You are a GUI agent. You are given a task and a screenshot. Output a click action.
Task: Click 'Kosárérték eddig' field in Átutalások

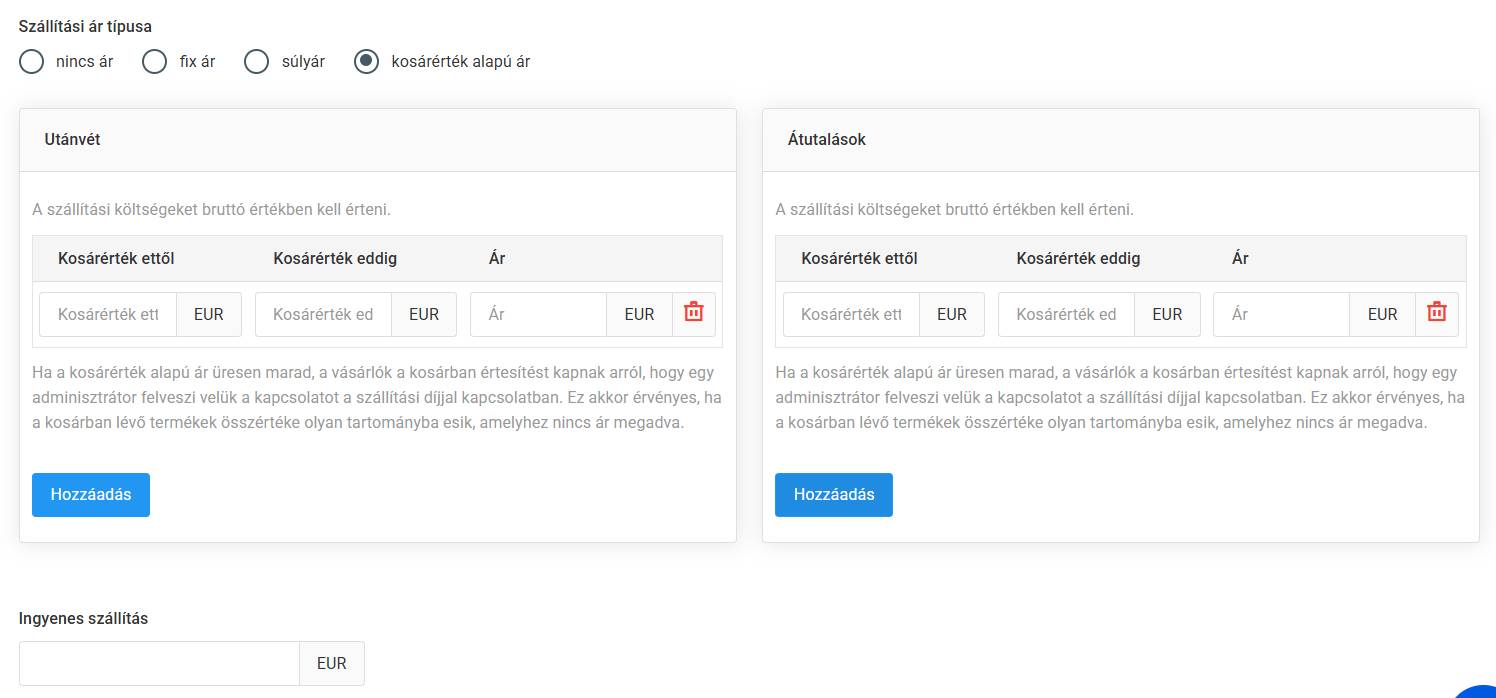point(1066,314)
